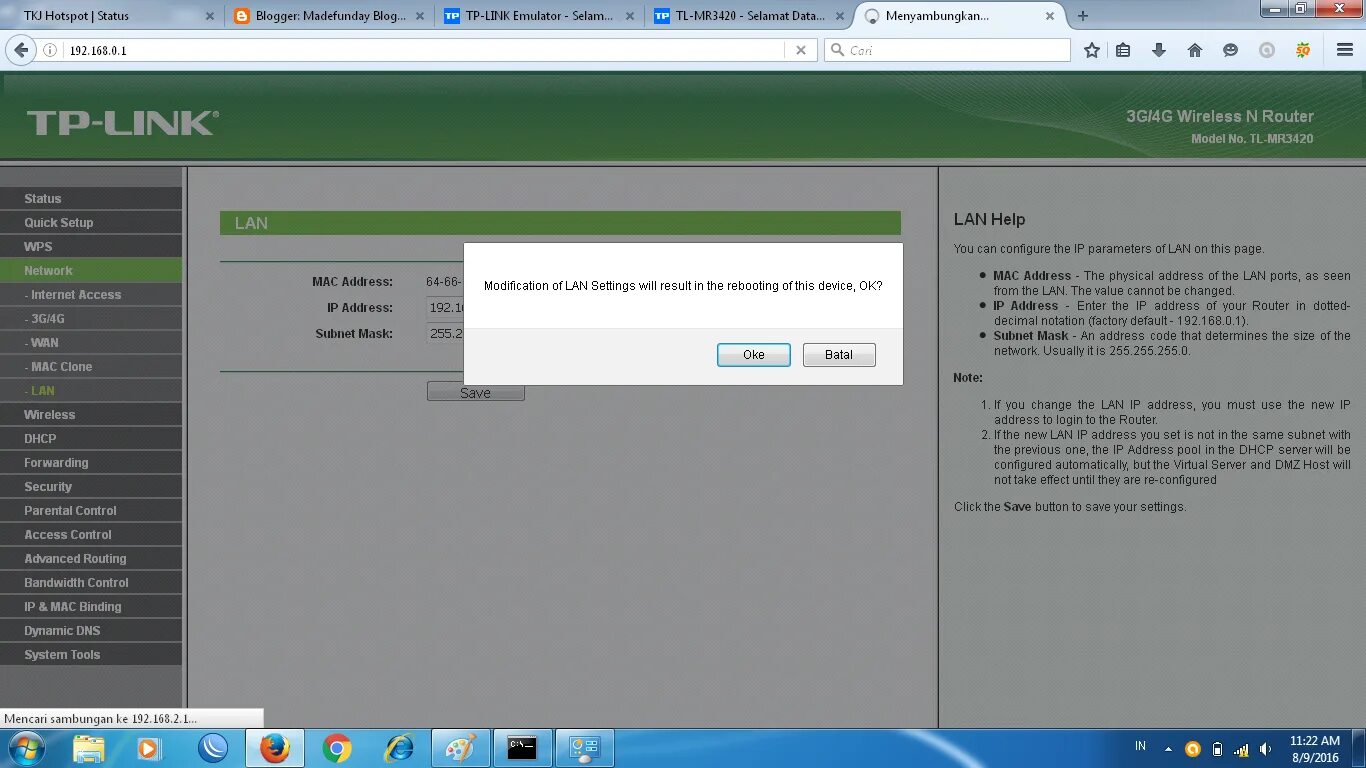Click the battery tray icon

coord(1217,749)
